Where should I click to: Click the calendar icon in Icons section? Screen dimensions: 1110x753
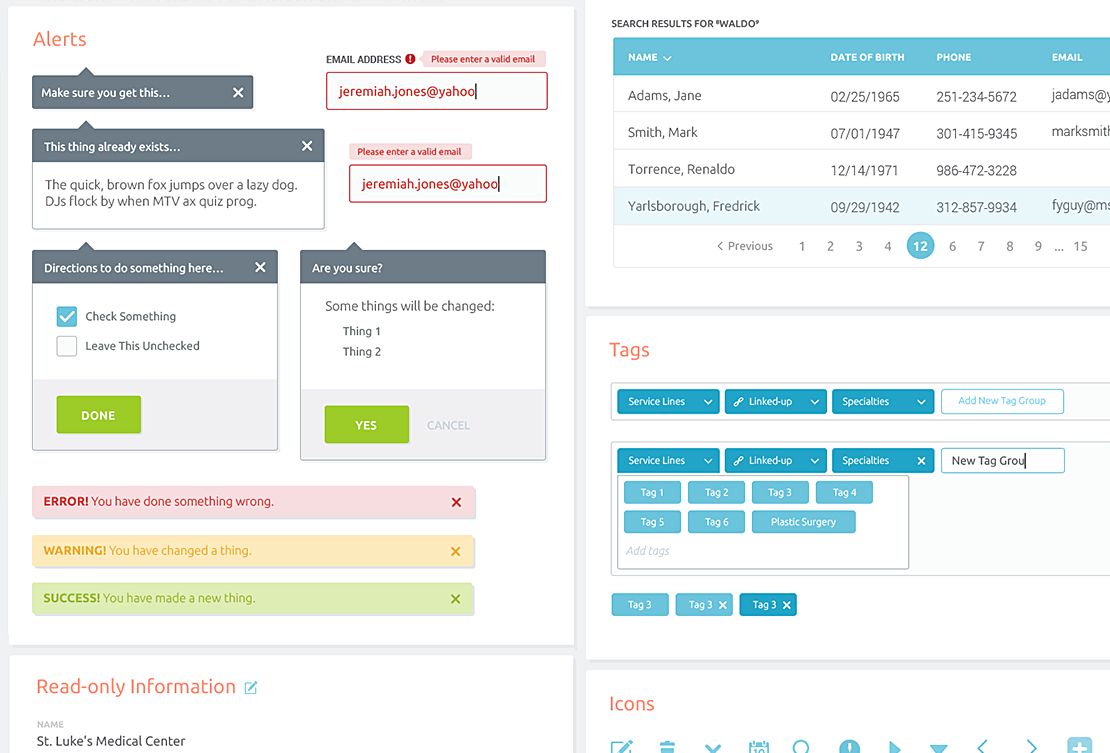point(759,746)
